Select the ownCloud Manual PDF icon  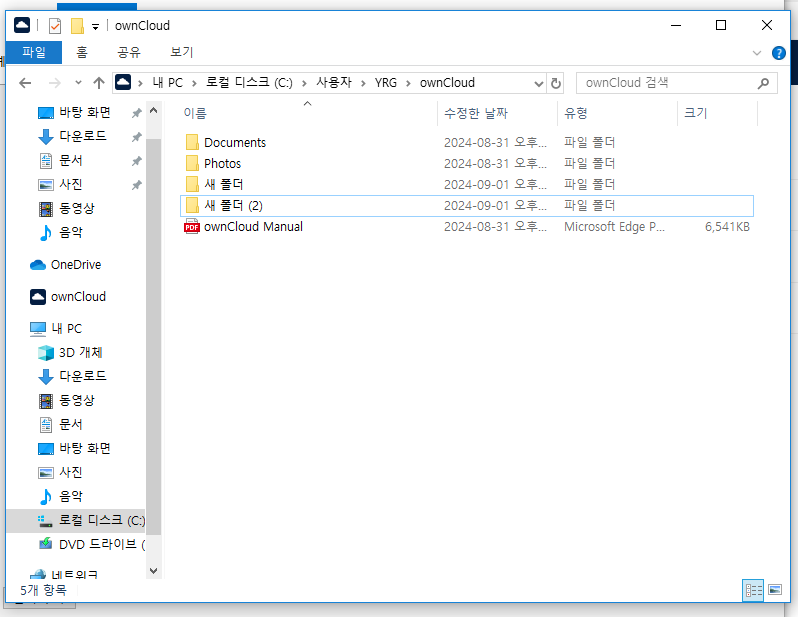[x=192, y=227]
